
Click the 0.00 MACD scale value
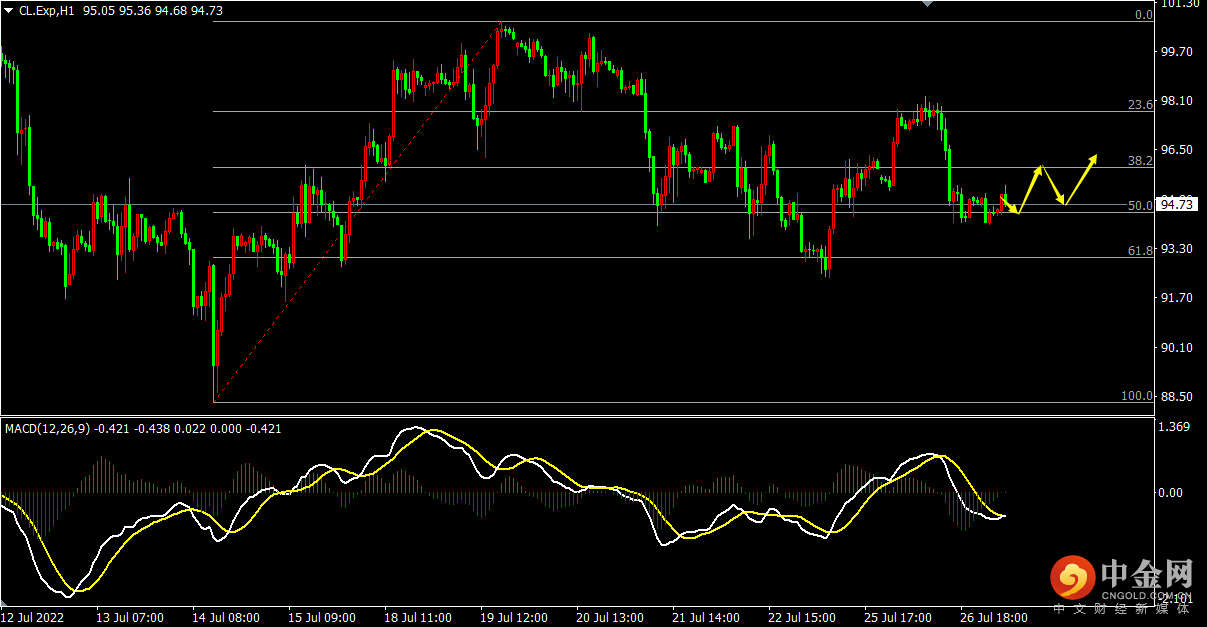pos(1172,493)
